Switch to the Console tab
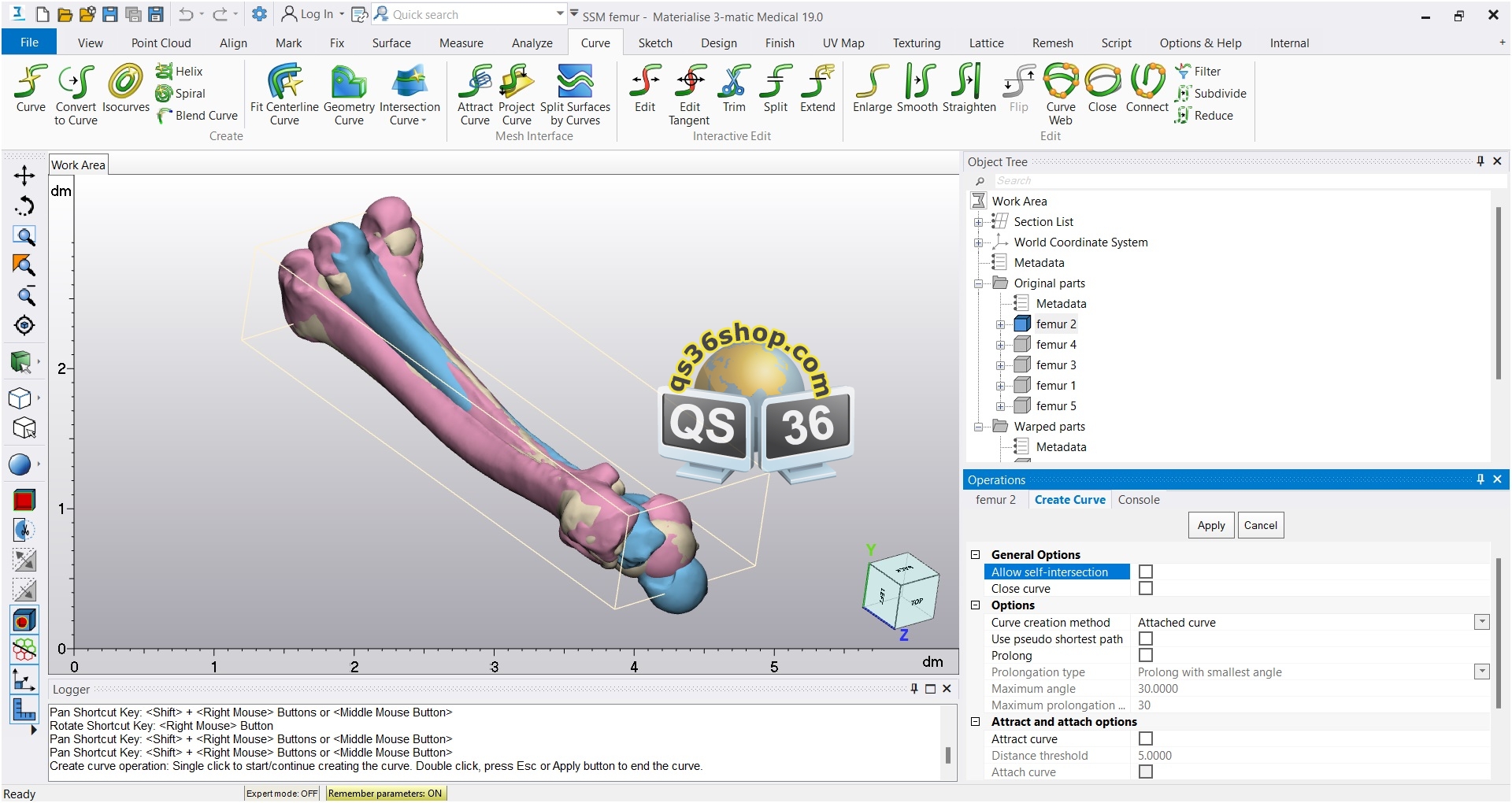 1139,500
